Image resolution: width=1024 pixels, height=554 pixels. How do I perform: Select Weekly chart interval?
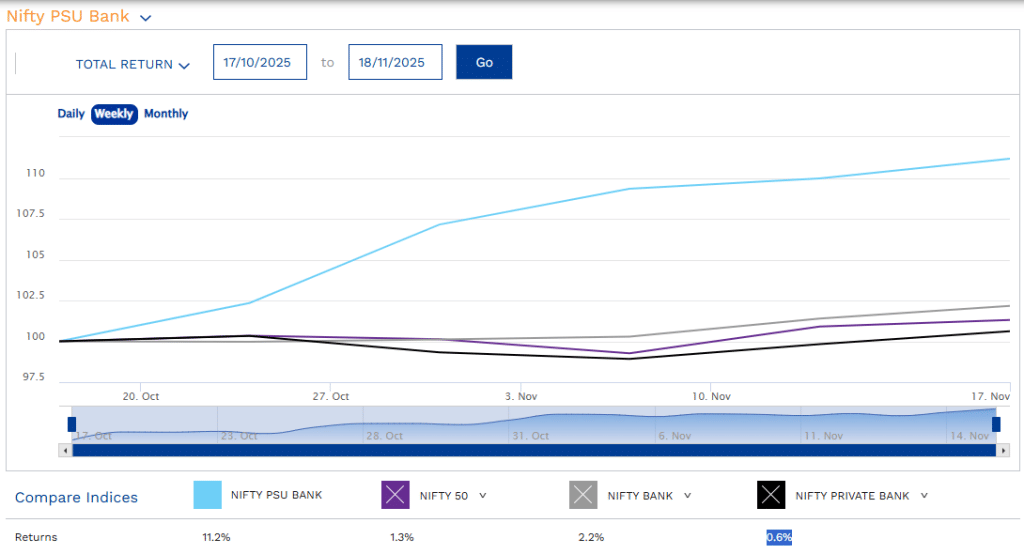(x=114, y=114)
